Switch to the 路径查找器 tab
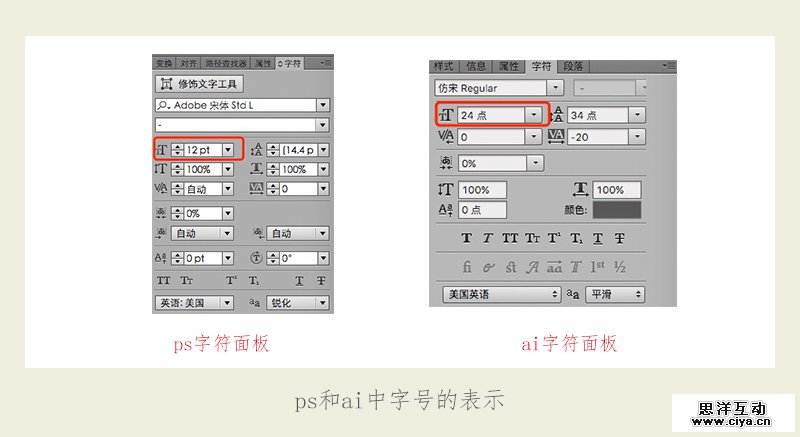The image size is (800, 437). click(226, 63)
